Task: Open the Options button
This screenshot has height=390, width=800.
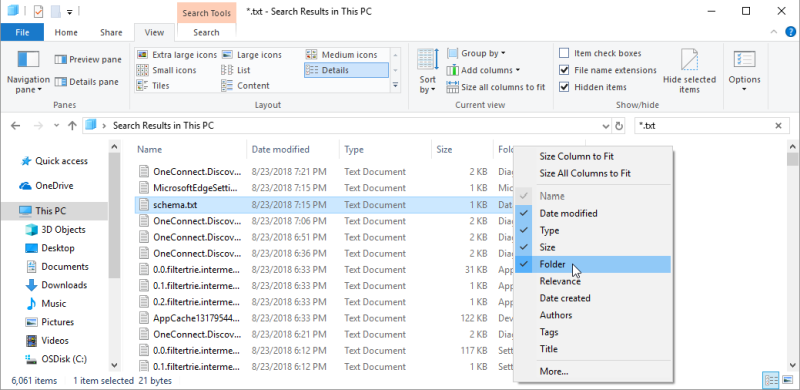Action: tap(744, 71)
